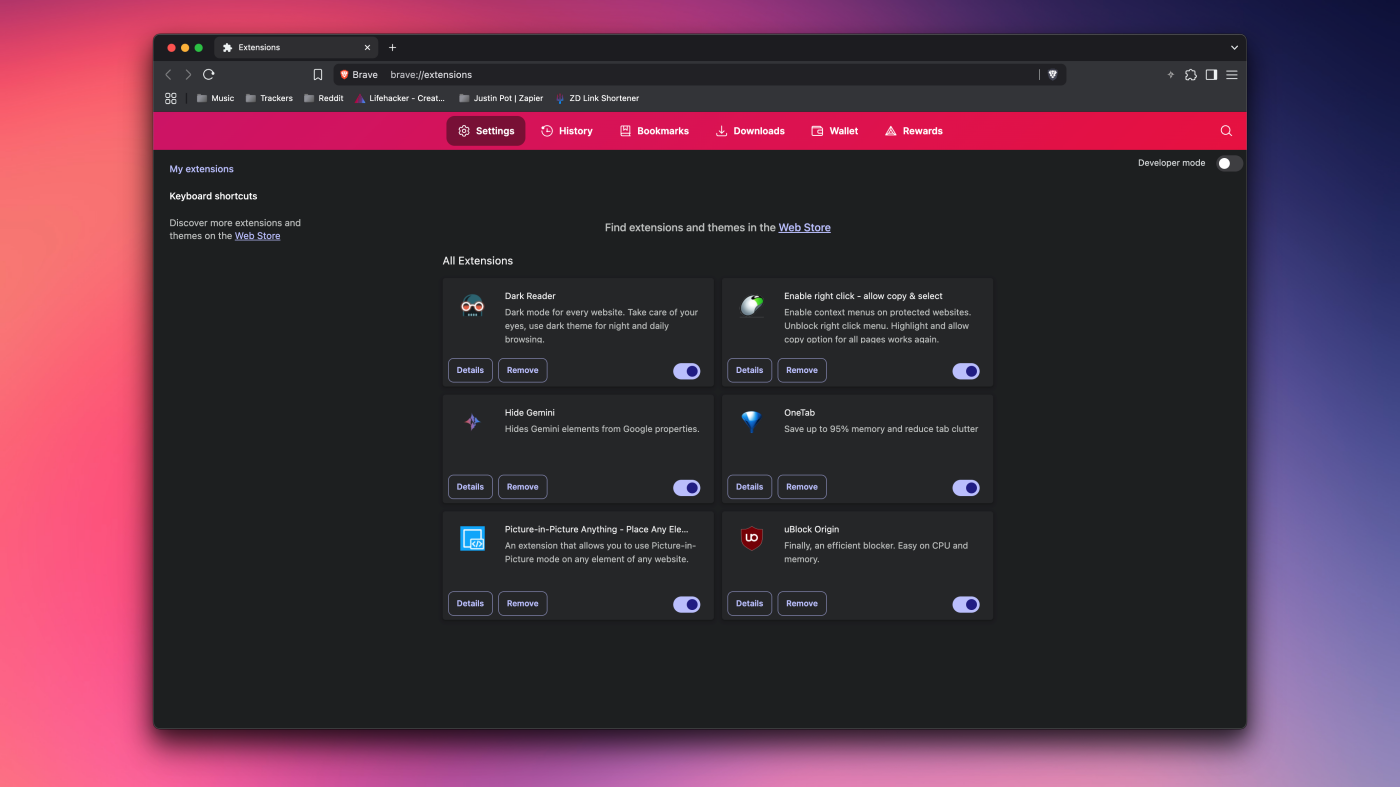
Task: Disable the Dark Reader extension toggle
Action: [686, 371]
